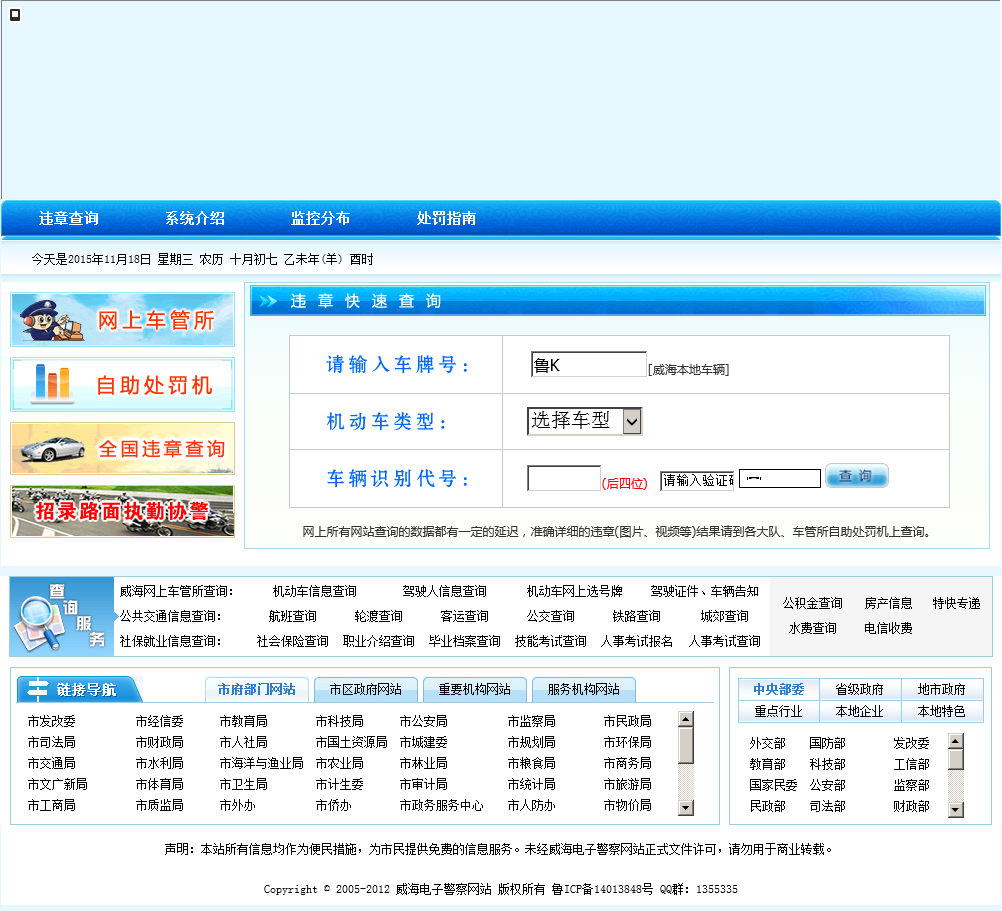Open the 系统介绍 navigation menu item
Screen dimensions: 1002x911
(195, 218)
